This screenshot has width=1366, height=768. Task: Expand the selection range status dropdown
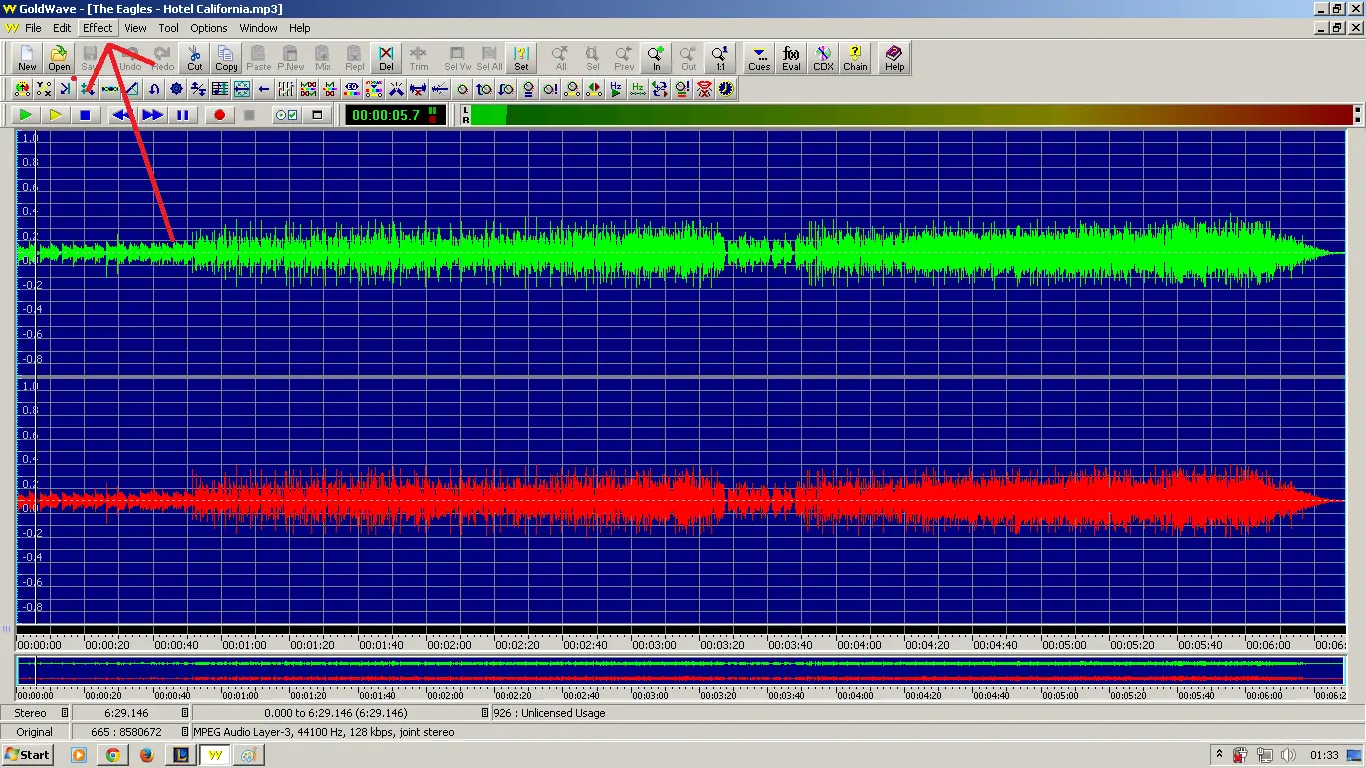point(484,713)
